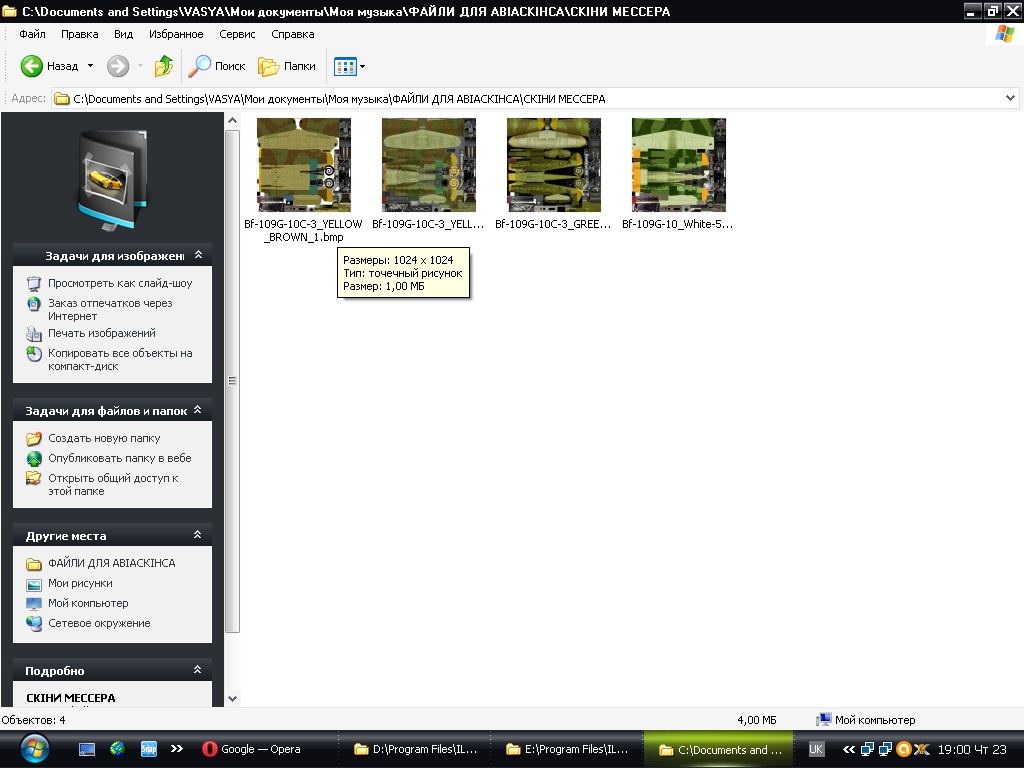Open Сетевое окружение link
The height and width of the screenshot is (768, 1024).
point(99,624)
